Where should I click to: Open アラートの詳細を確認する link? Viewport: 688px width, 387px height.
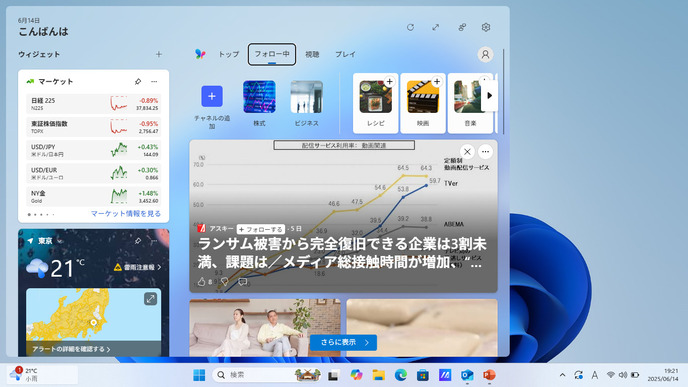tap(71, 349)
